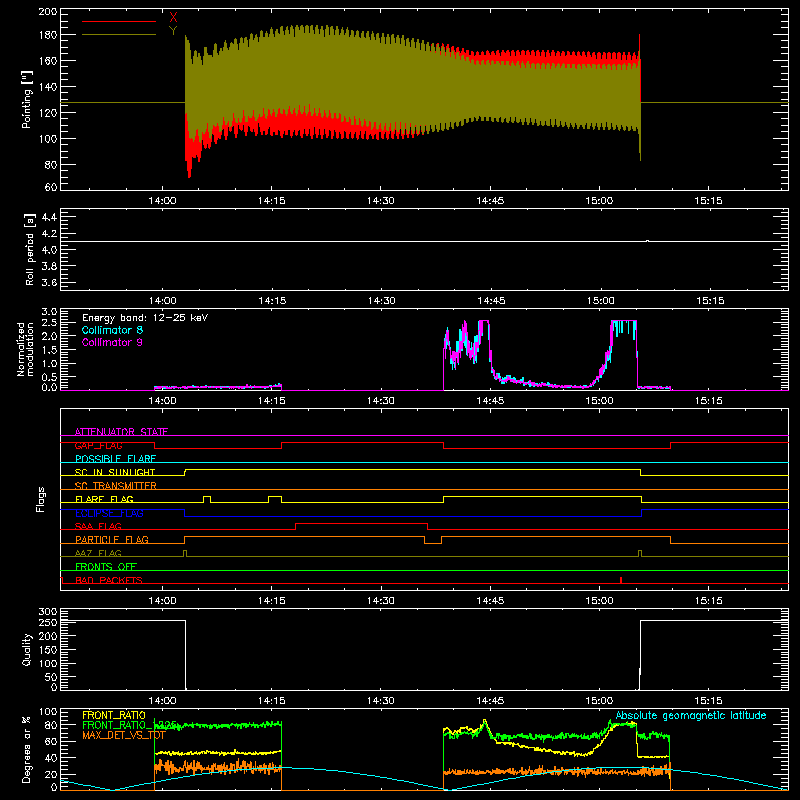The height and width of the screenshot is (800, 800).
Task: Click the SC_IN_SUNLIGHT flag label
Action: coord(115,472)
